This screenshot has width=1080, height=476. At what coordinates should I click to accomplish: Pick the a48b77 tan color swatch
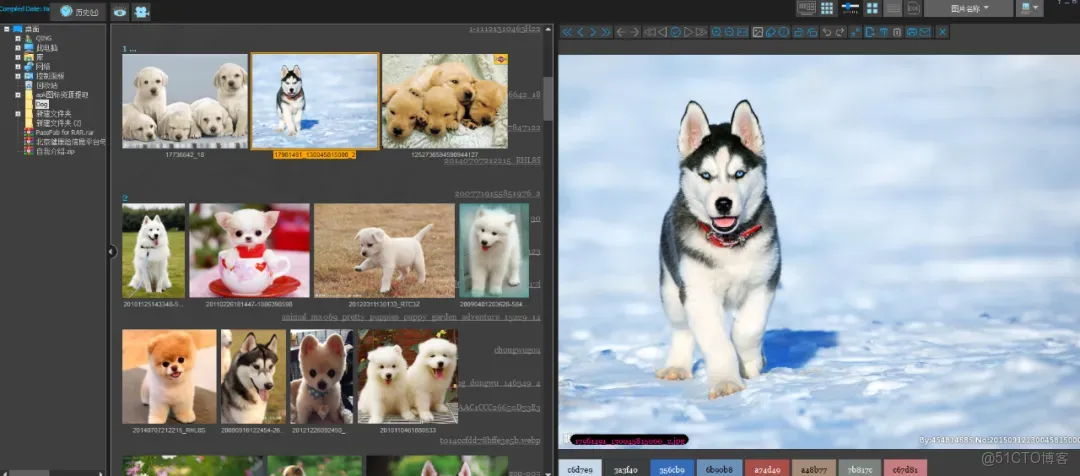pyautogui.click(x=813, y=469)
